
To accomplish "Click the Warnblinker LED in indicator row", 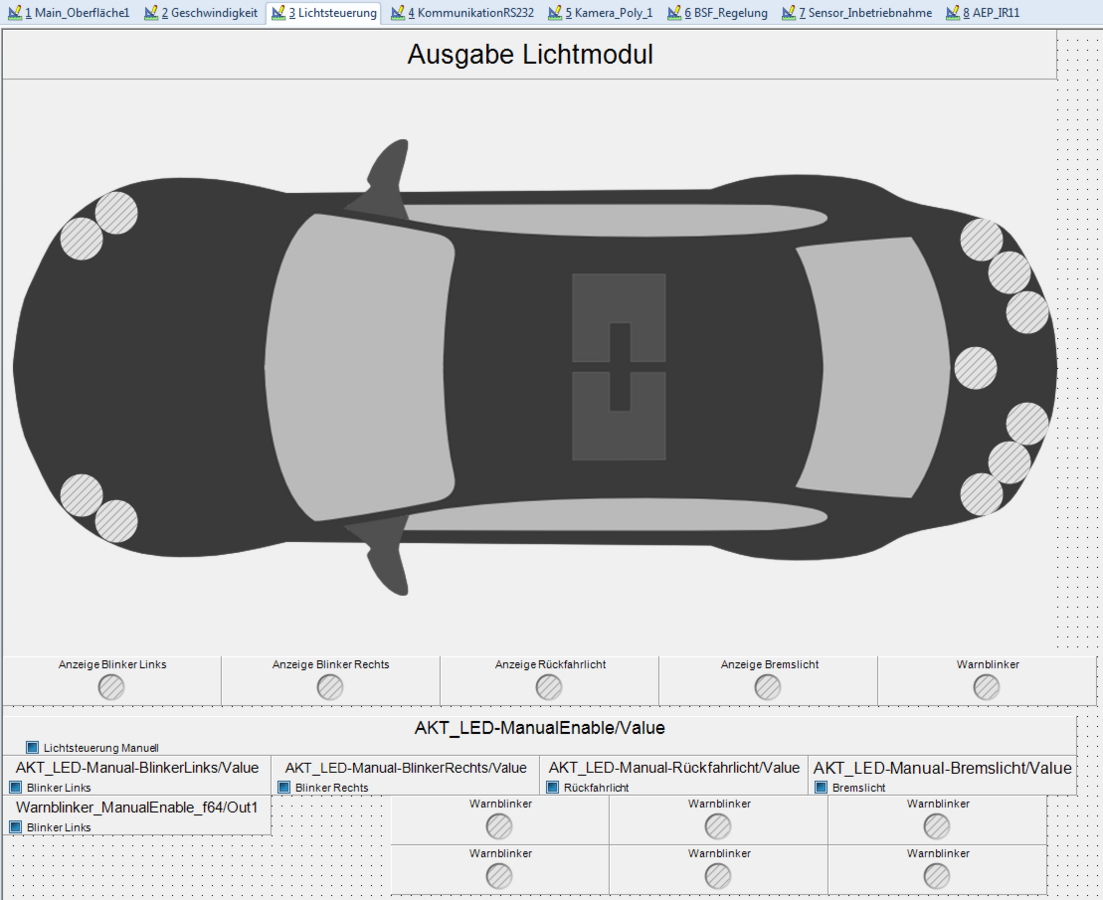I will (x=987, y=687).
